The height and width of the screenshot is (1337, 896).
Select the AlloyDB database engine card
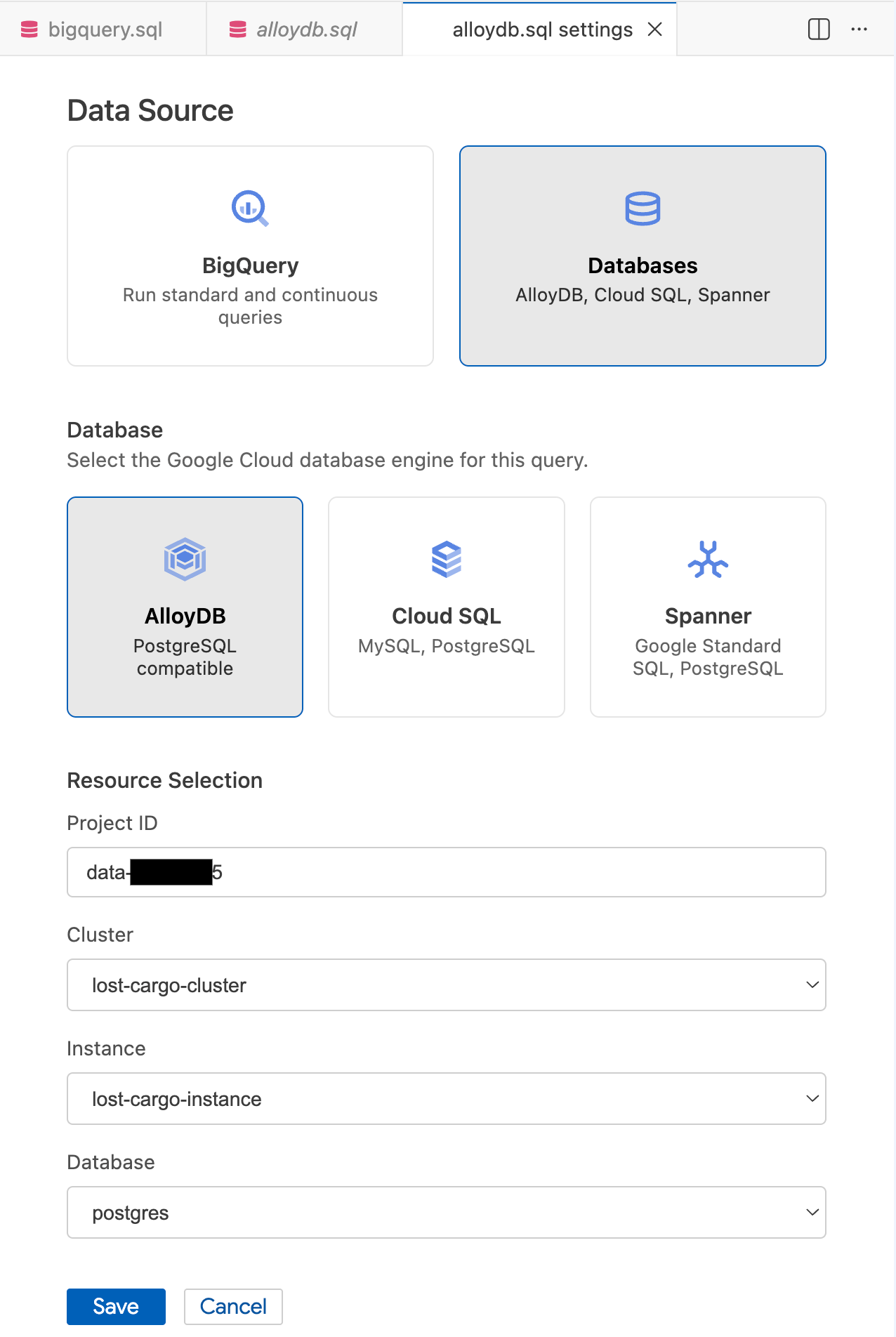(185, 607)
